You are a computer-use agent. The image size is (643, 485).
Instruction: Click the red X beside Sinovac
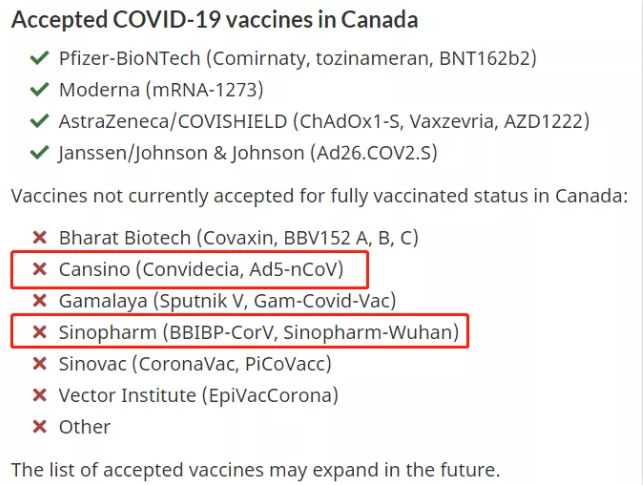[40, 363]
